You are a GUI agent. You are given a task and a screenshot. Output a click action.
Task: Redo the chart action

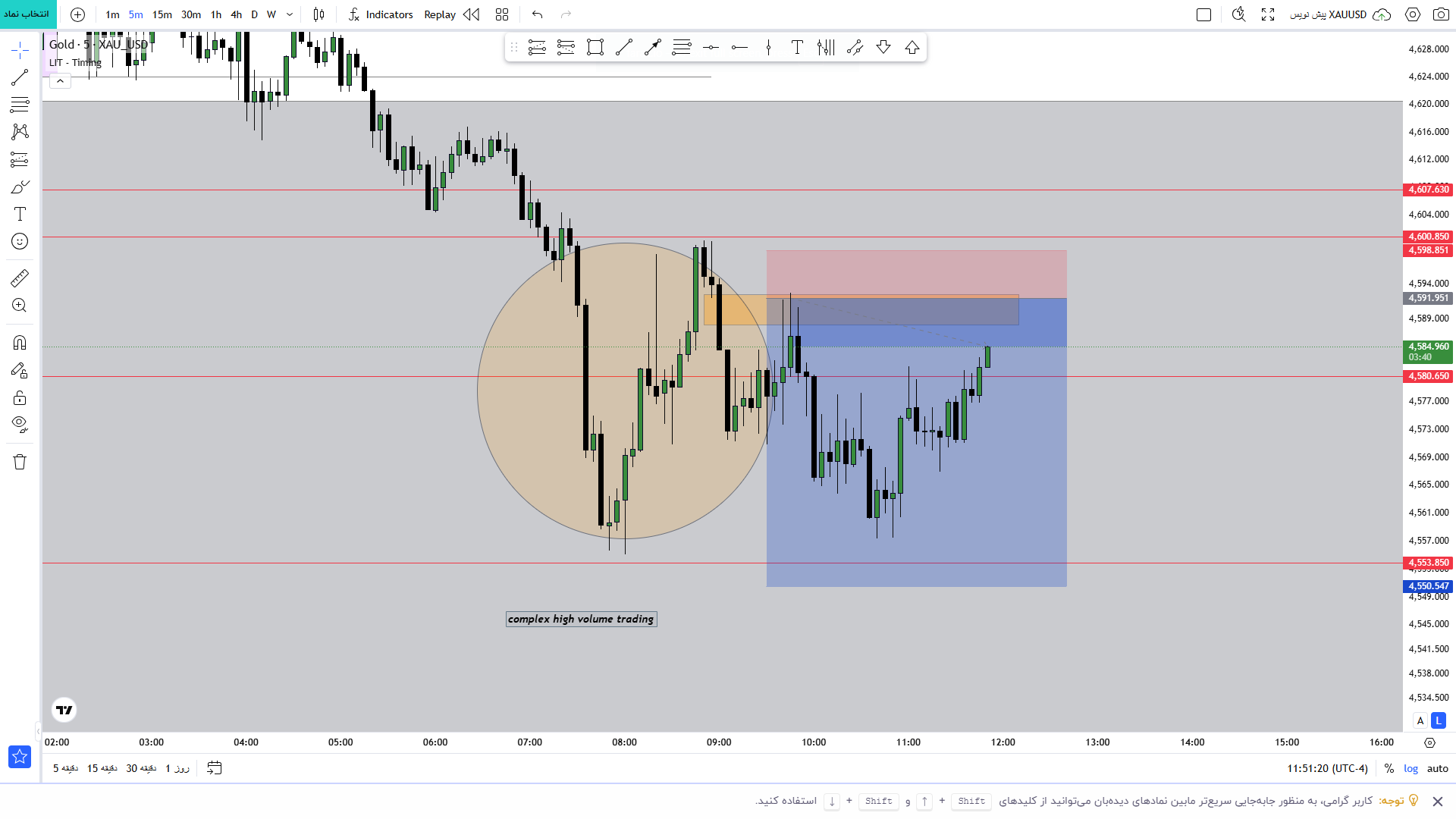pos(566,14)
